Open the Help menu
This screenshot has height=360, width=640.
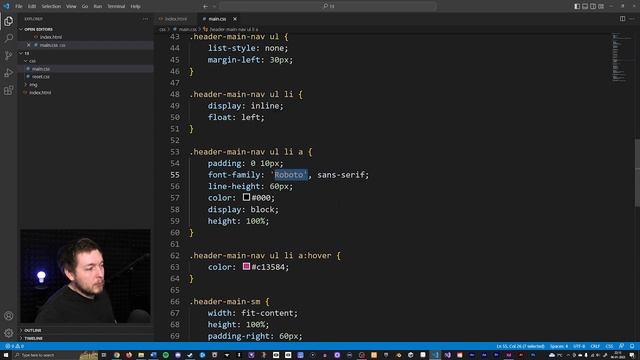(x=136, y=6)
